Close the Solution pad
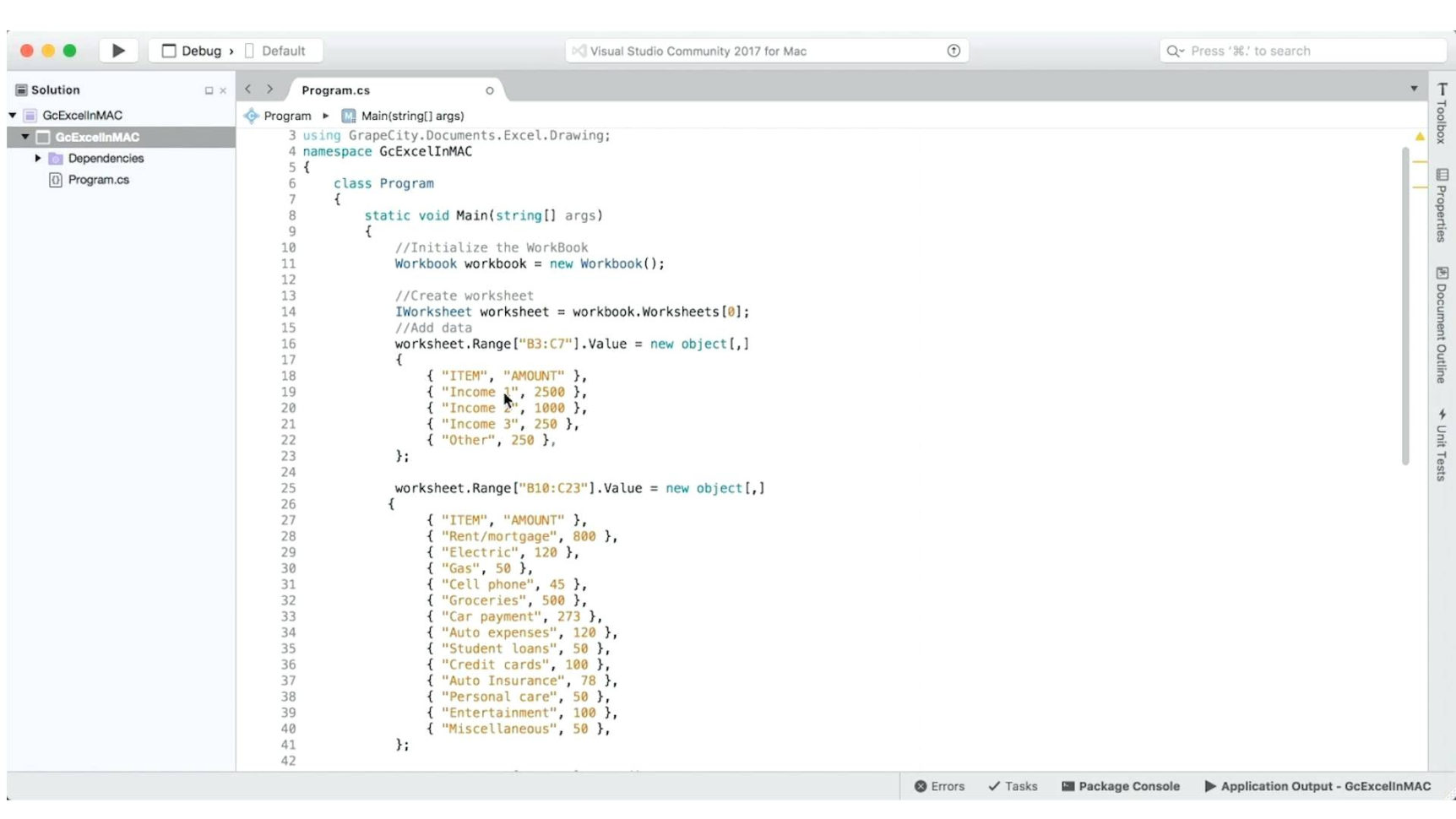The height and width of the screenshot is (819, 1456). coord(223,90)
